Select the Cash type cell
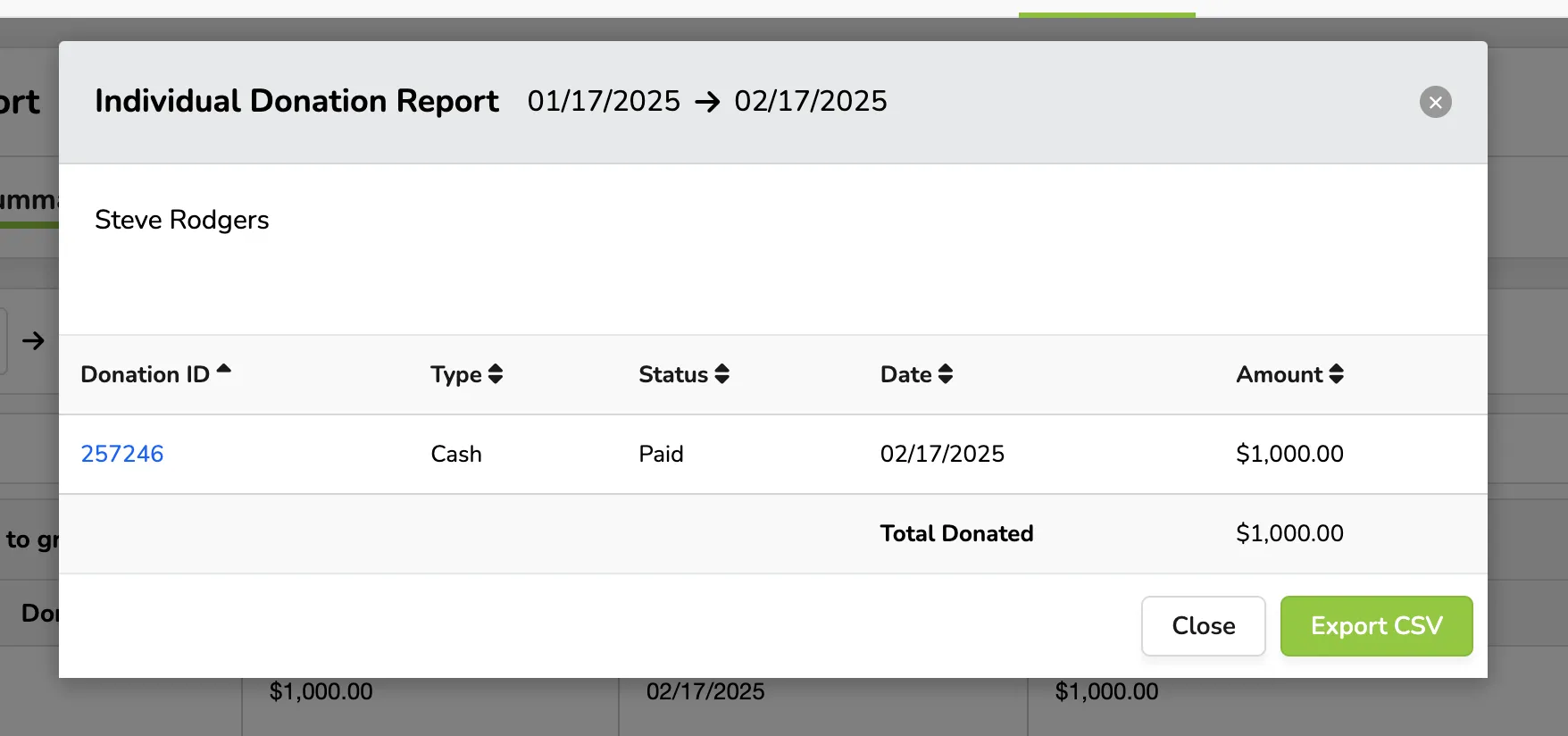Screen dimensions: 1568x736 pyautogui.click(x=456, y=454)
